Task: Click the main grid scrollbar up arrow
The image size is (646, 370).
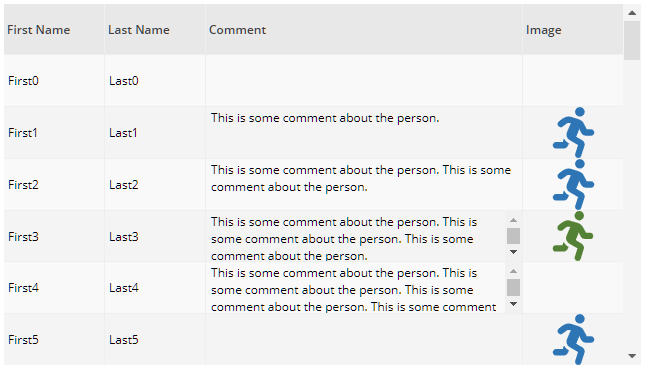Action: click(632, 13)
